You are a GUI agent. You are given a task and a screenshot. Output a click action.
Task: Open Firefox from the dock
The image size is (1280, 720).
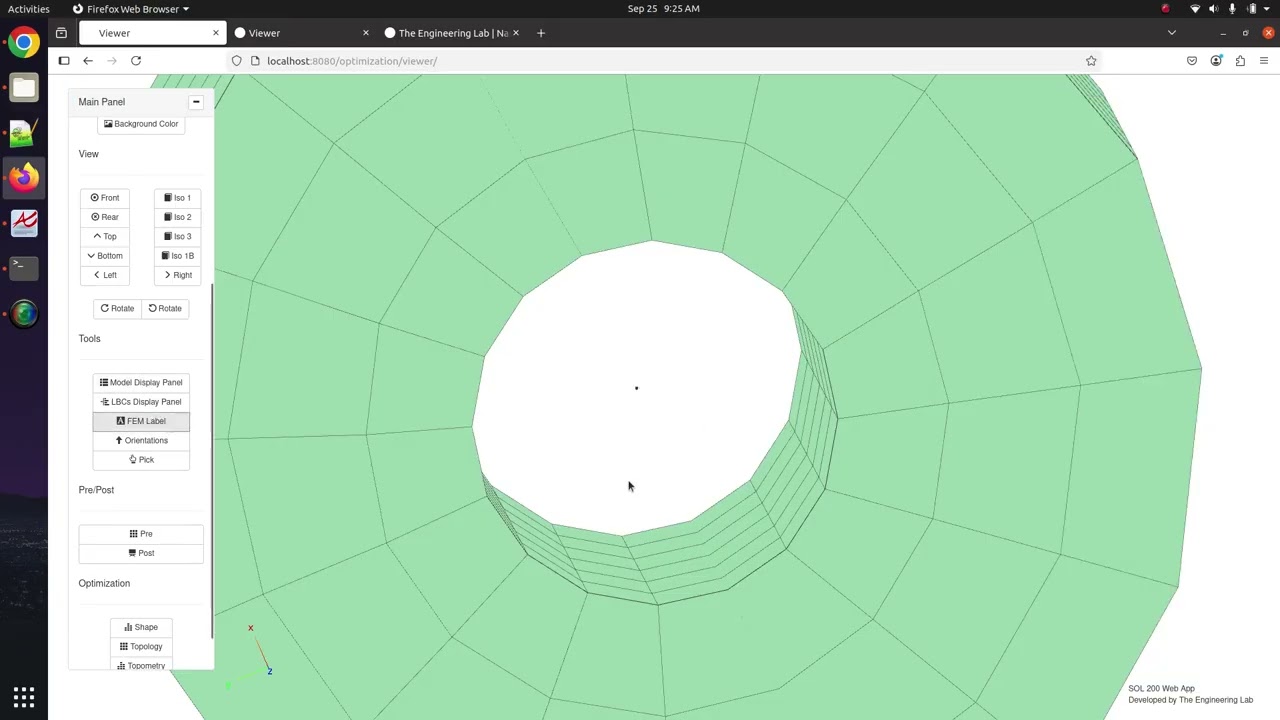[x=24, y=177]
